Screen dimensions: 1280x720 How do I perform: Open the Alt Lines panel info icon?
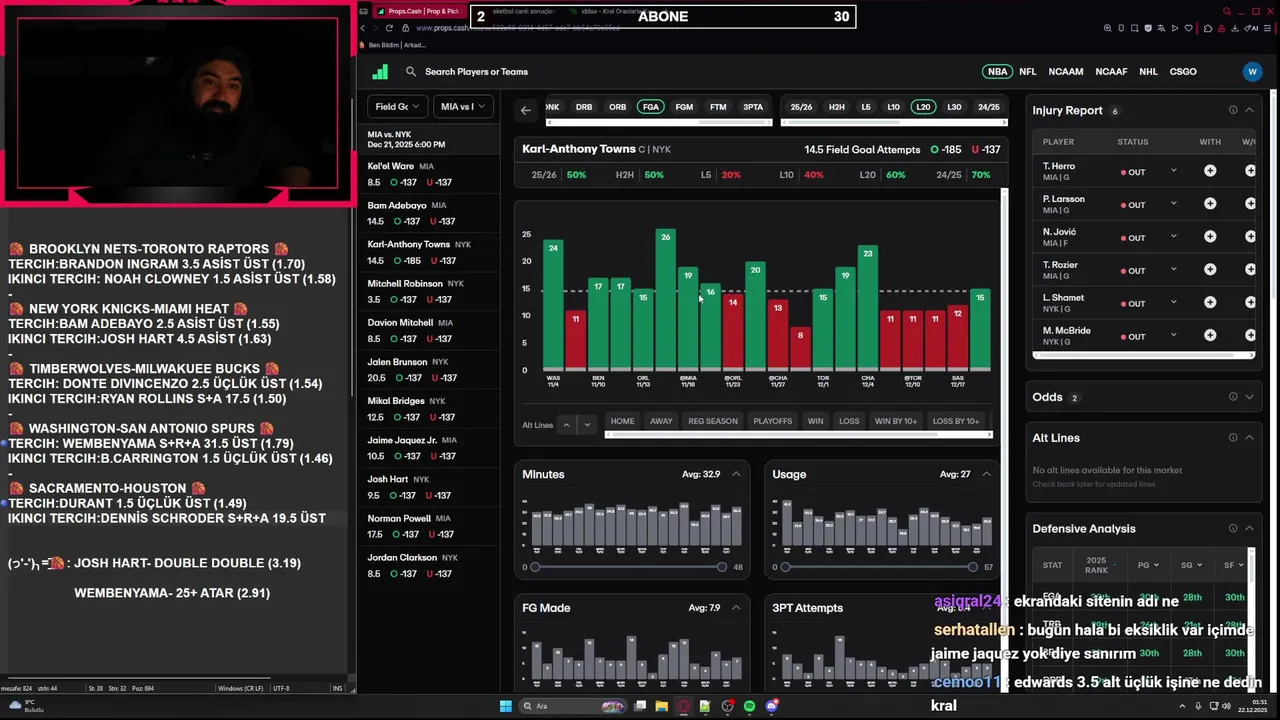point(1233,438)
